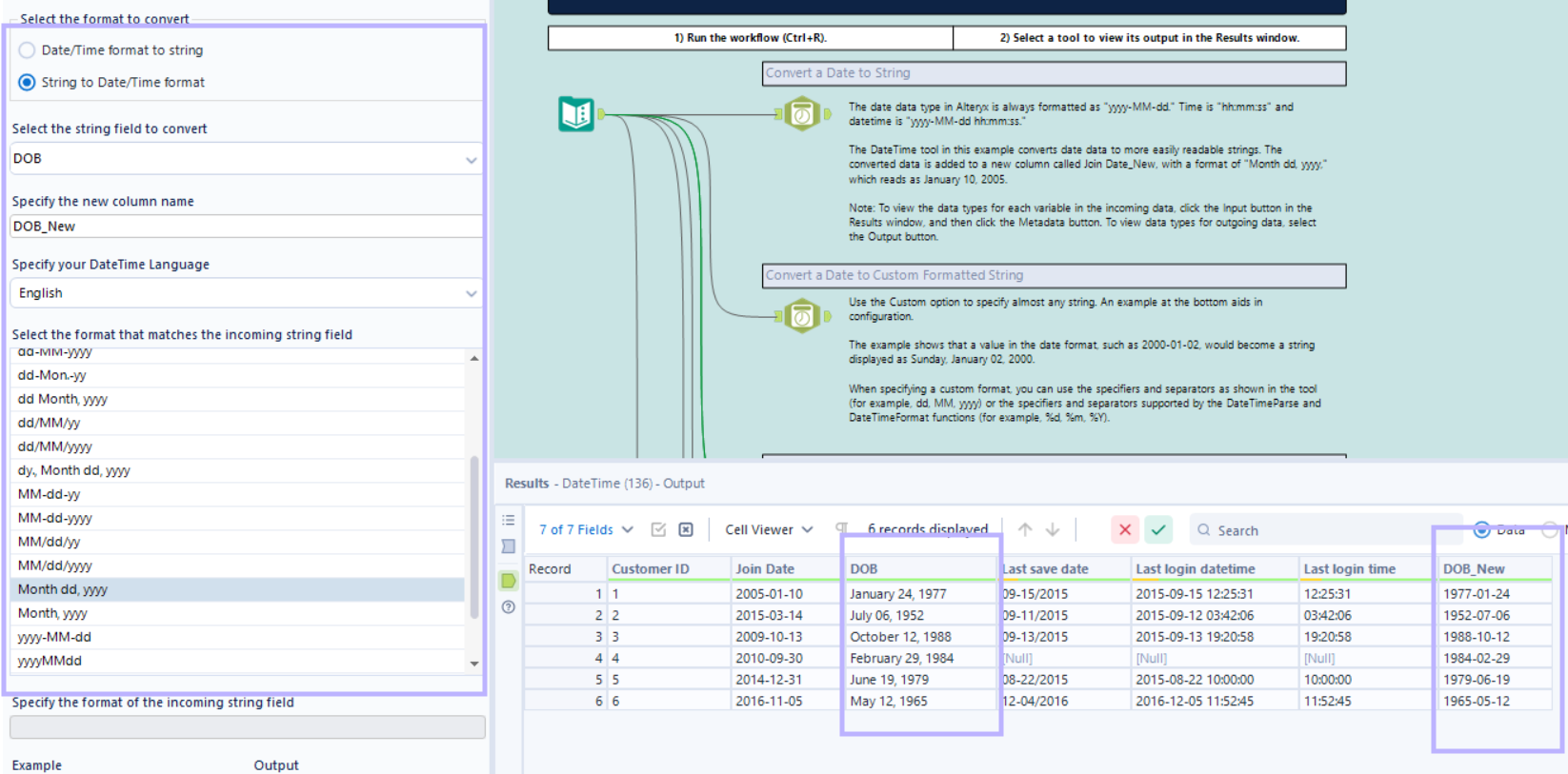Select 'String to Date/Time format' option
The width and height of the screenshot is (1568, 774).
click(x=28, y=83)
